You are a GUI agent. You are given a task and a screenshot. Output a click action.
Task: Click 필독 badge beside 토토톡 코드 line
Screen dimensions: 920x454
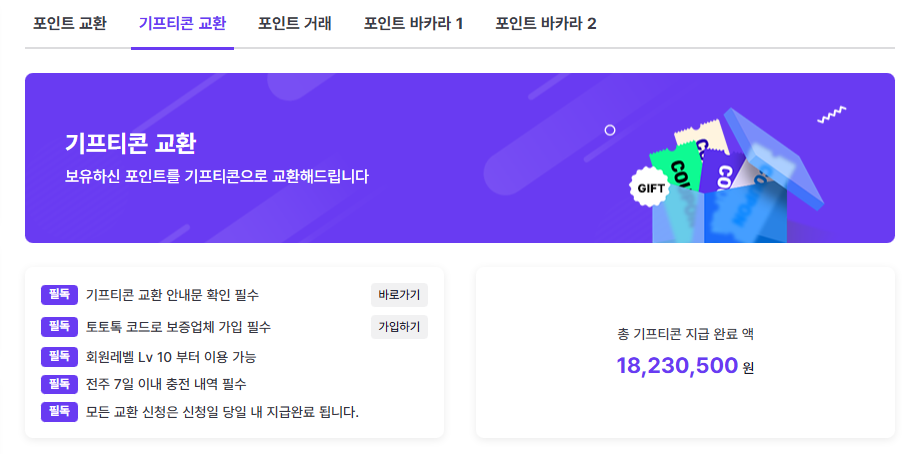coord(59,327)
